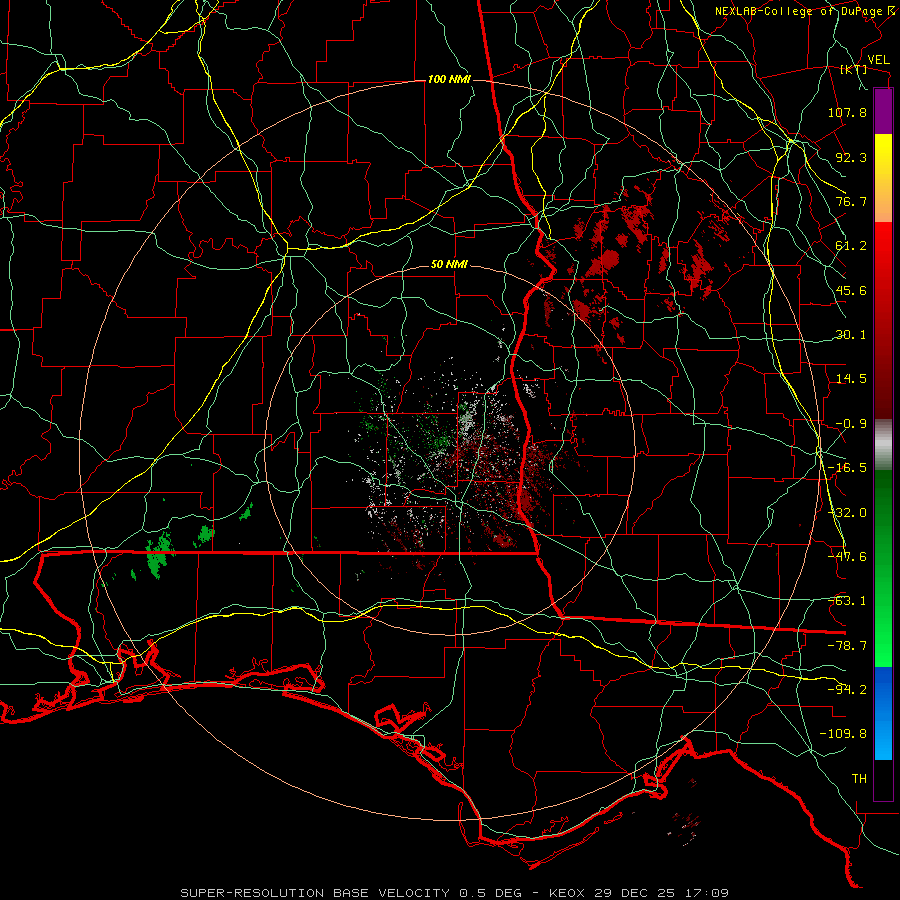
Task: Click the -32.0 legend value
Action: [x=847, y=513]
